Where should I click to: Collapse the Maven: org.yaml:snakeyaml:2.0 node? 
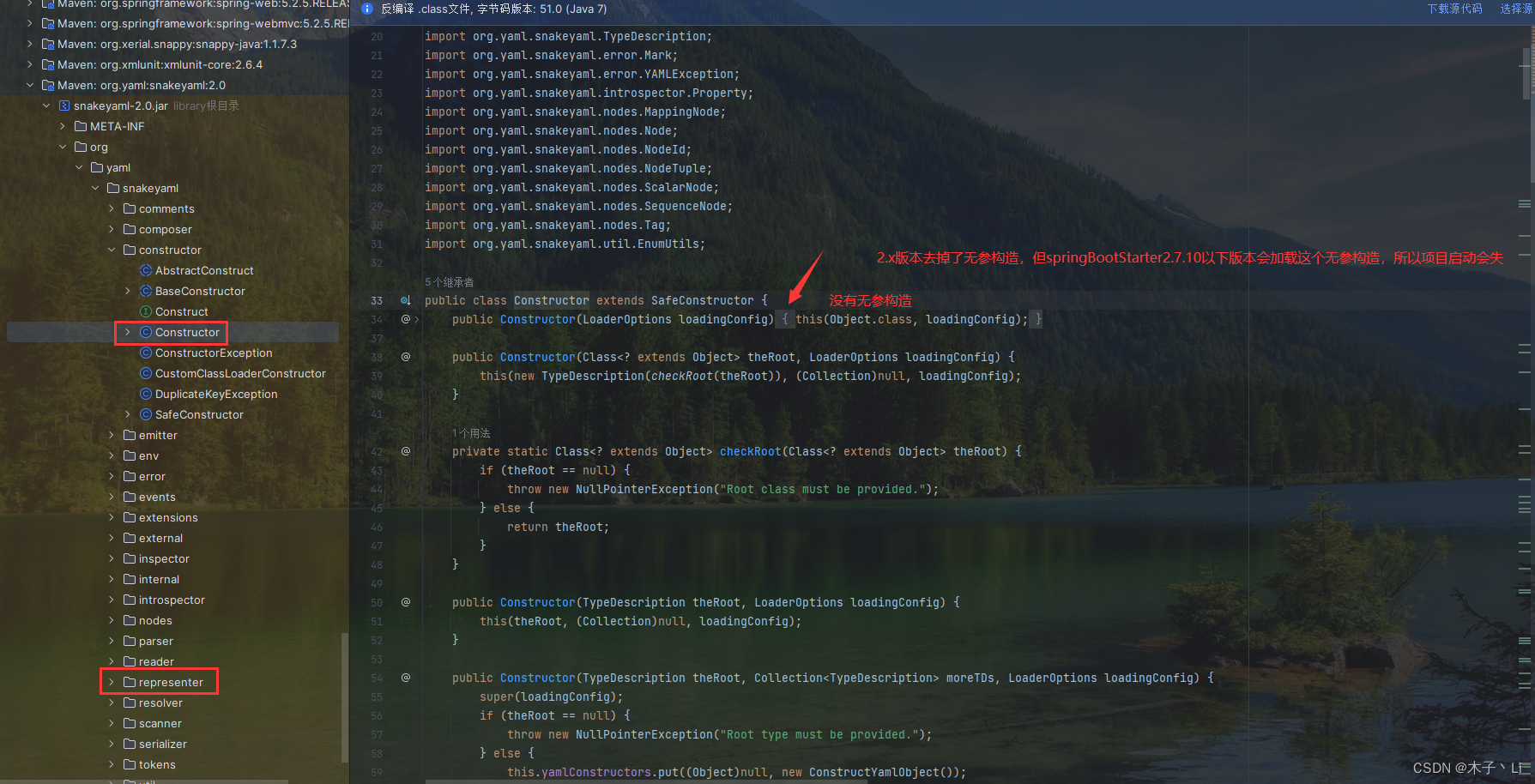point(30,85)
